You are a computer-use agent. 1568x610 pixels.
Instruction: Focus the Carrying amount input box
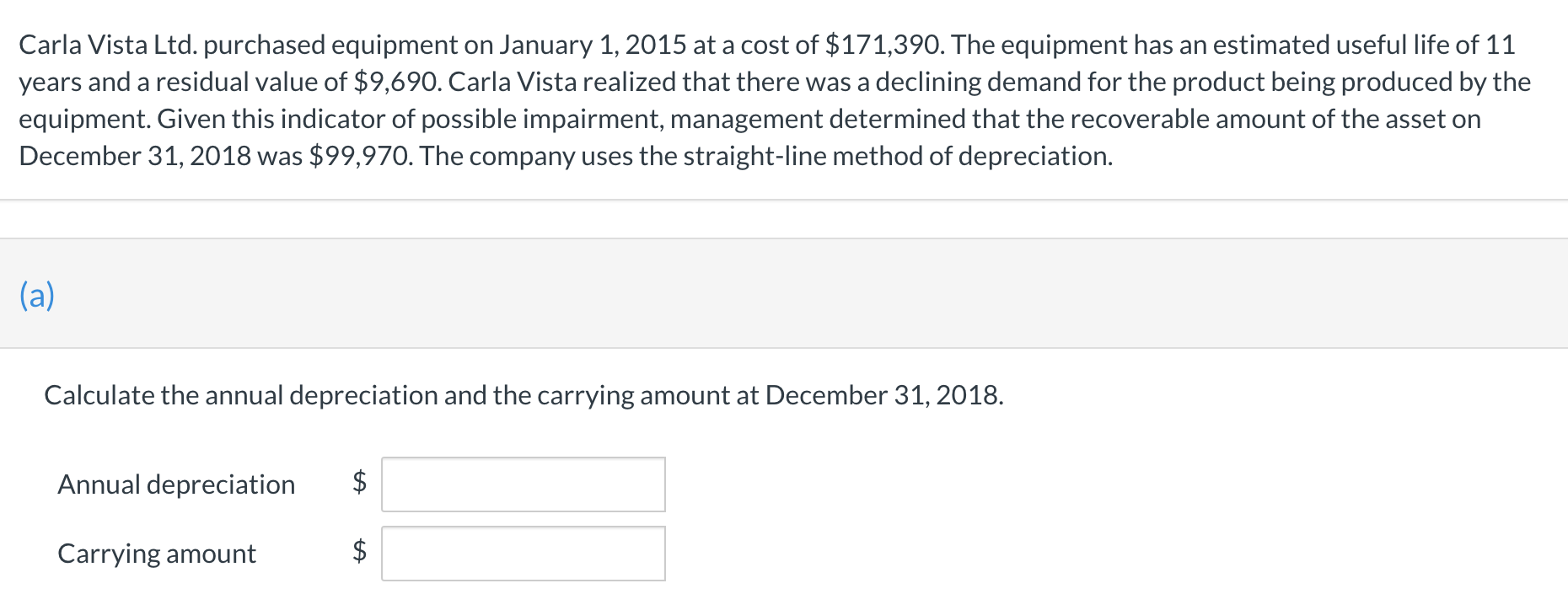(523, 554)
